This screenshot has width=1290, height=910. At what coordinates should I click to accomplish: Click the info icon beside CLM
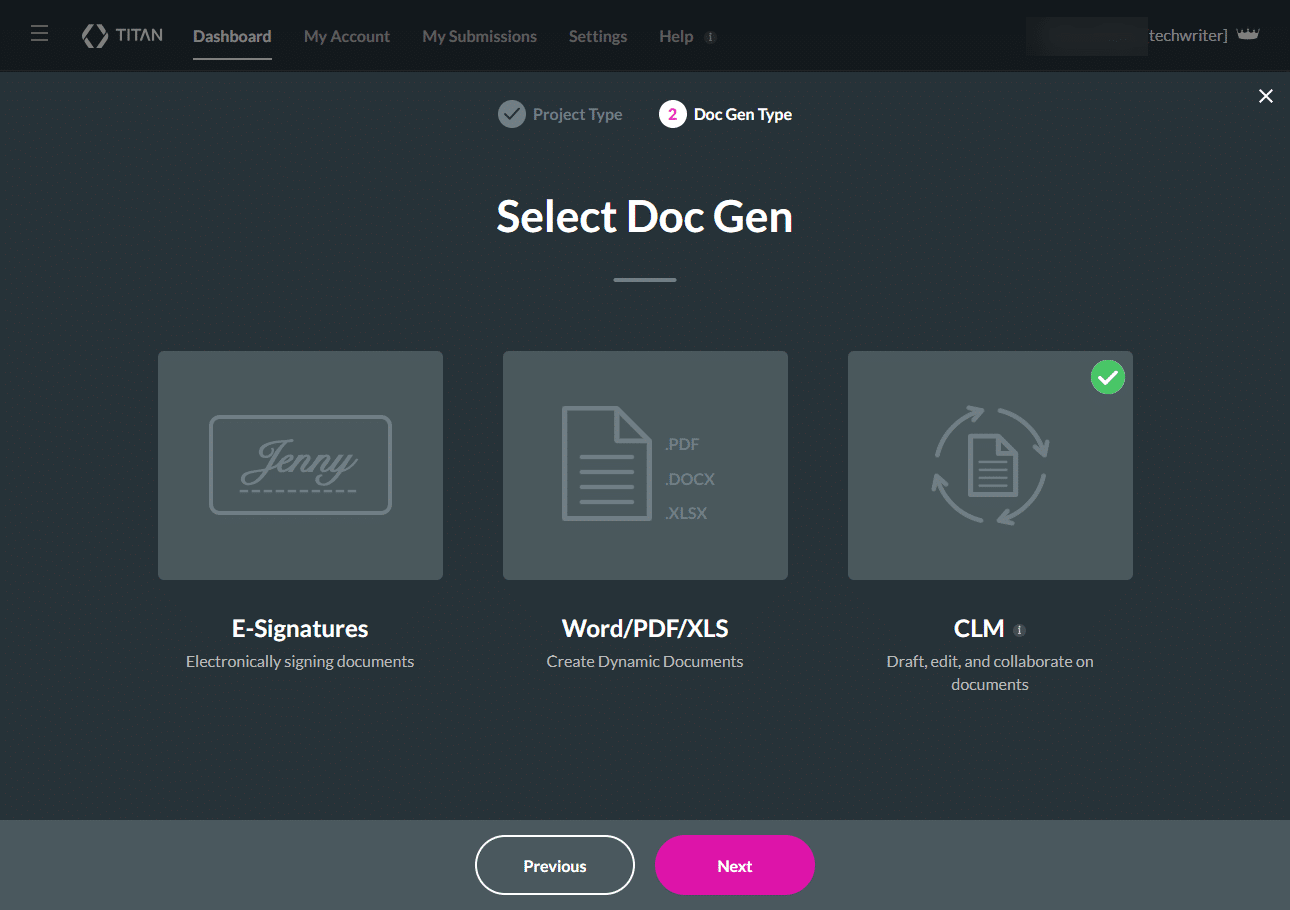pyautogui.click(x=1019, y=630)
